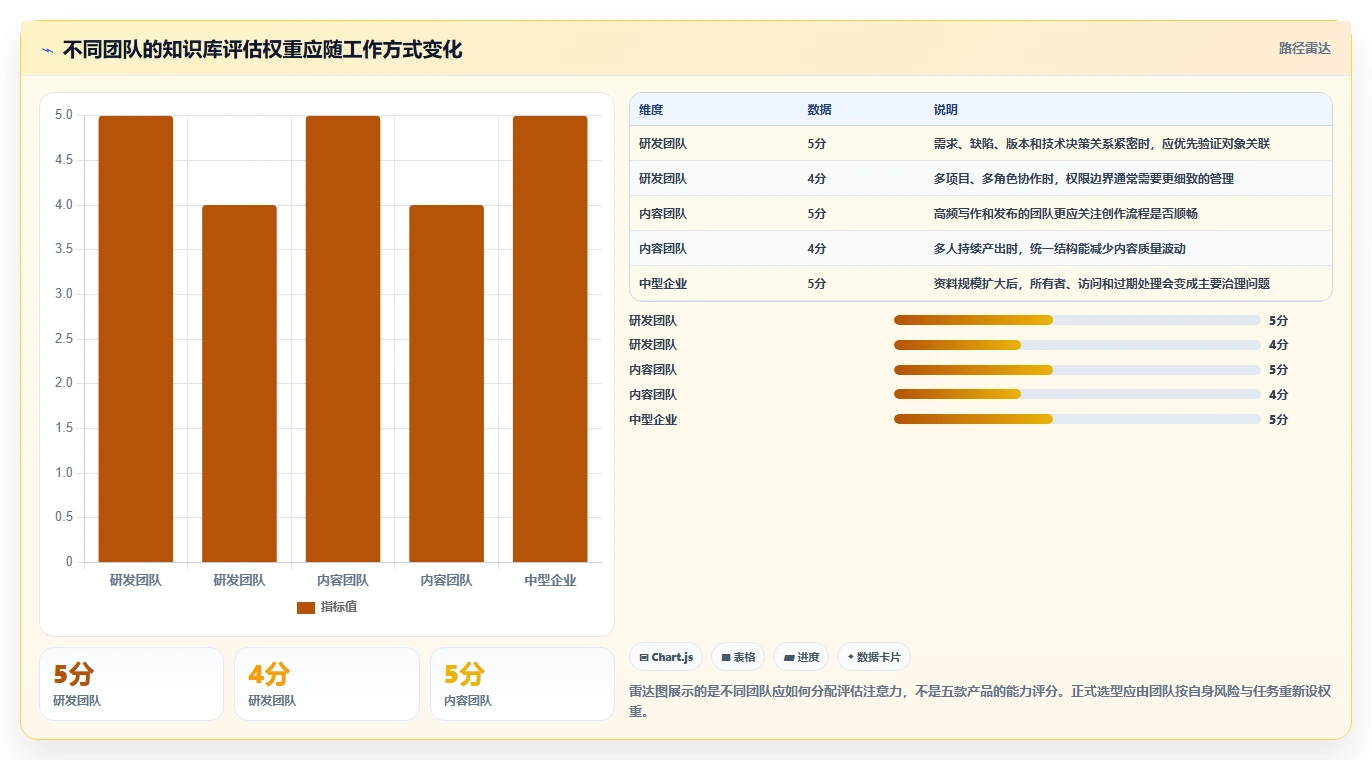The width and height of the screenshot is (1372, 760).
Task: Select the footer note starting with 雷达图展示的是
Action: tap(980, 701)
